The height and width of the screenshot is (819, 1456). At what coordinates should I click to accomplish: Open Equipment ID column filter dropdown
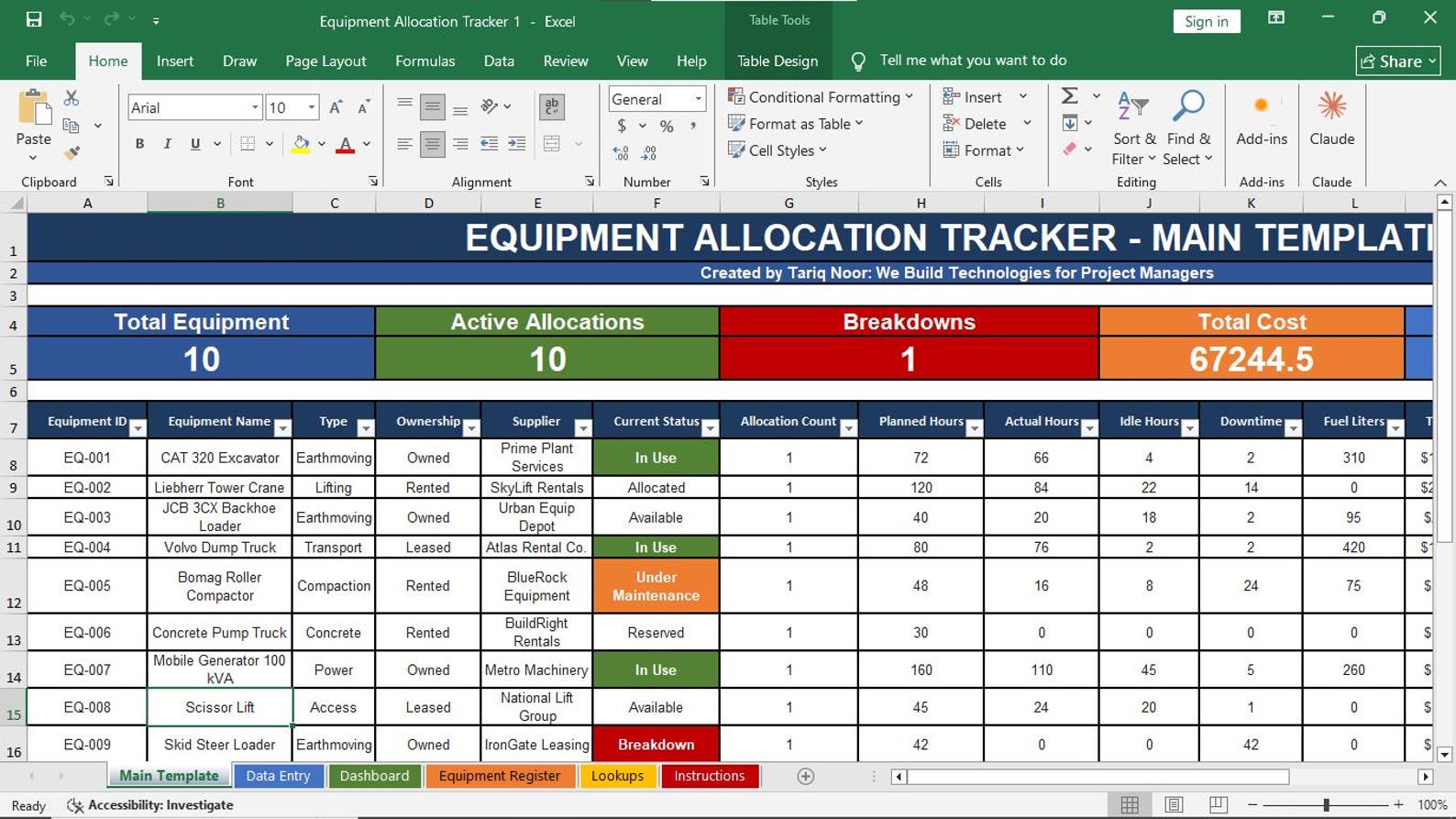pos(138,427)
